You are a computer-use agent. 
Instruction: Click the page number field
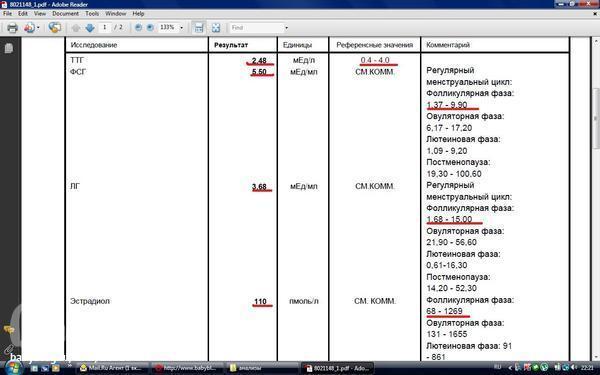[x=104, y=28]
